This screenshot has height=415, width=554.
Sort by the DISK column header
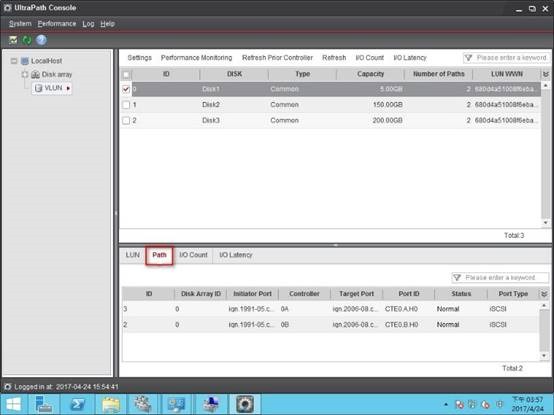pyautogui.click(x=234, y=74)
